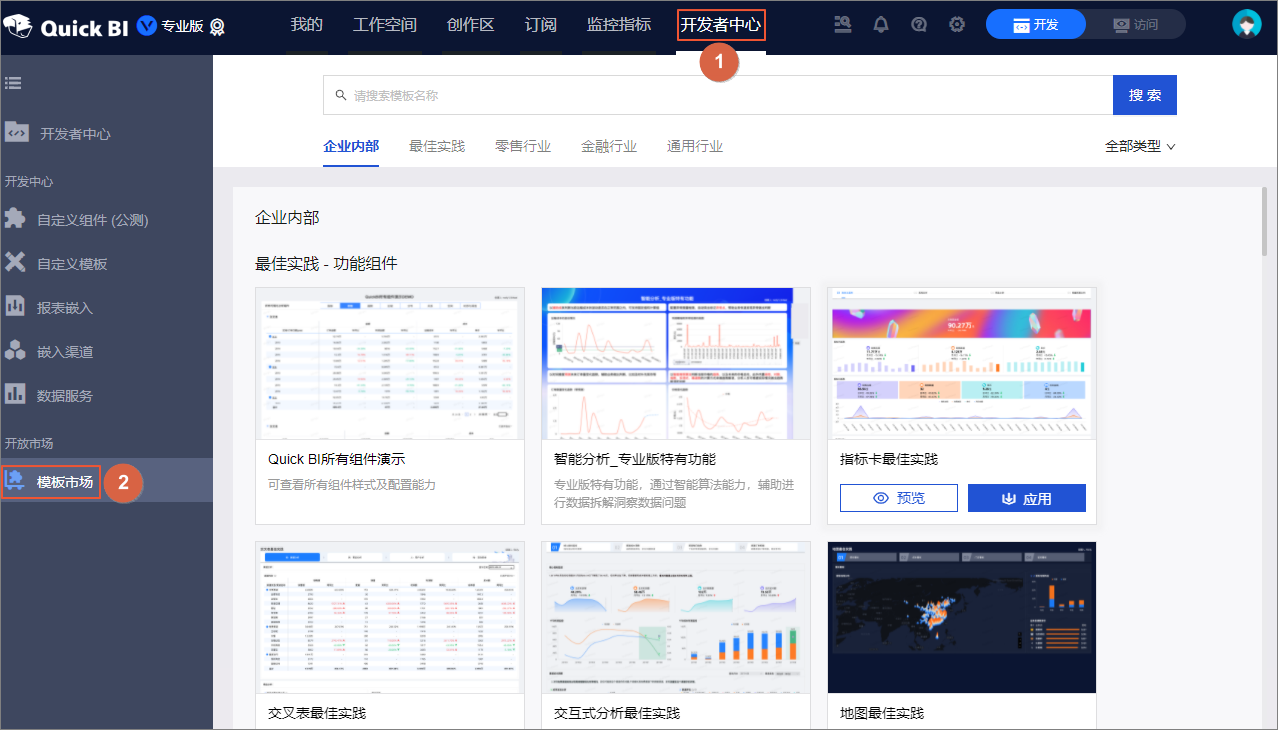This screenshot has width=1278, height=730.
Task: Select the 零售行业 tab
Action: (x=523, y=146)
